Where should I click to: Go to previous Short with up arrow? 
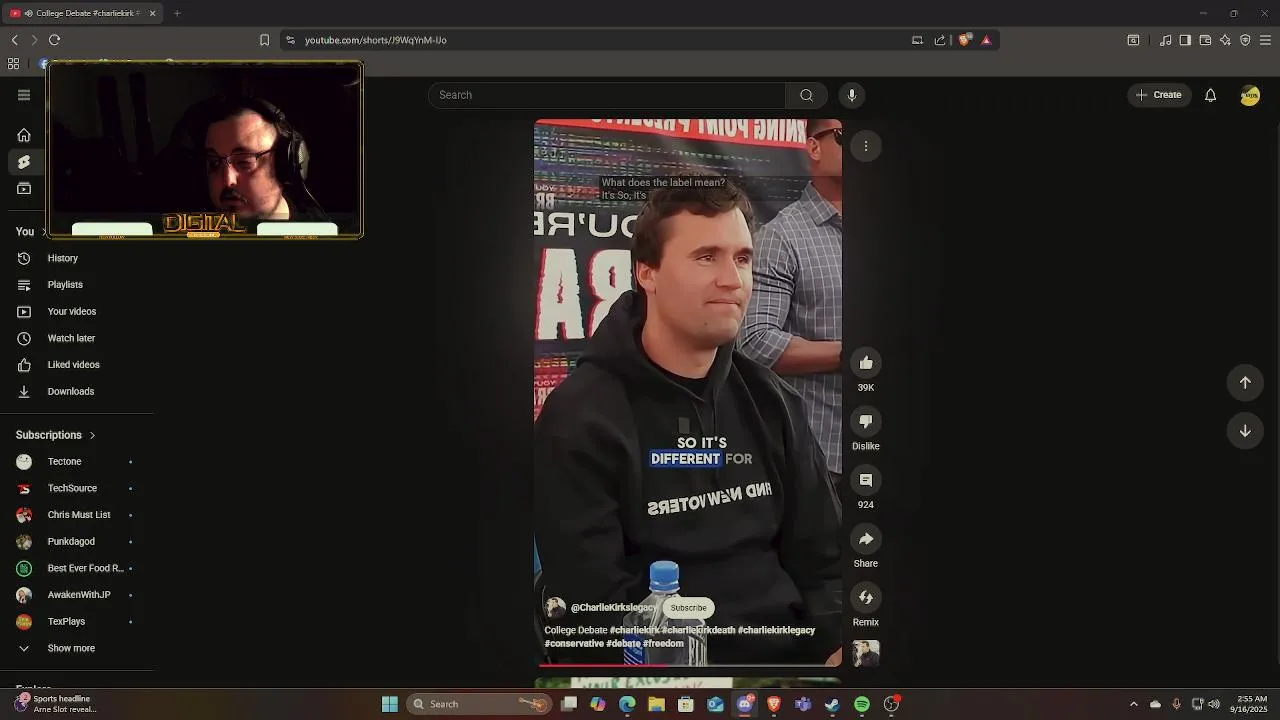tap(1245, 382)
